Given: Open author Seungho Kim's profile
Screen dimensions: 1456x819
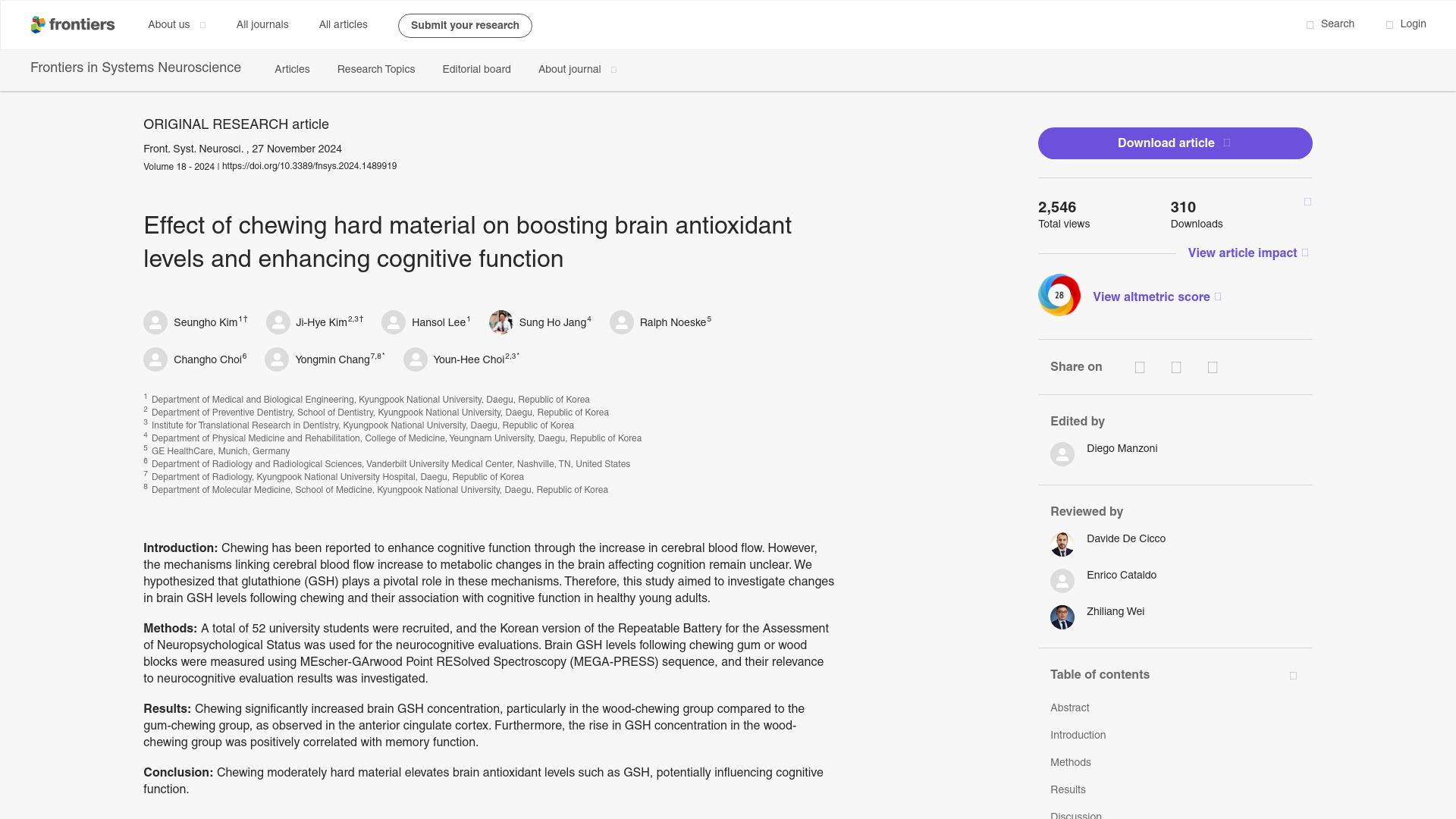Looking at the screenshot, I should tap(206, 323).
